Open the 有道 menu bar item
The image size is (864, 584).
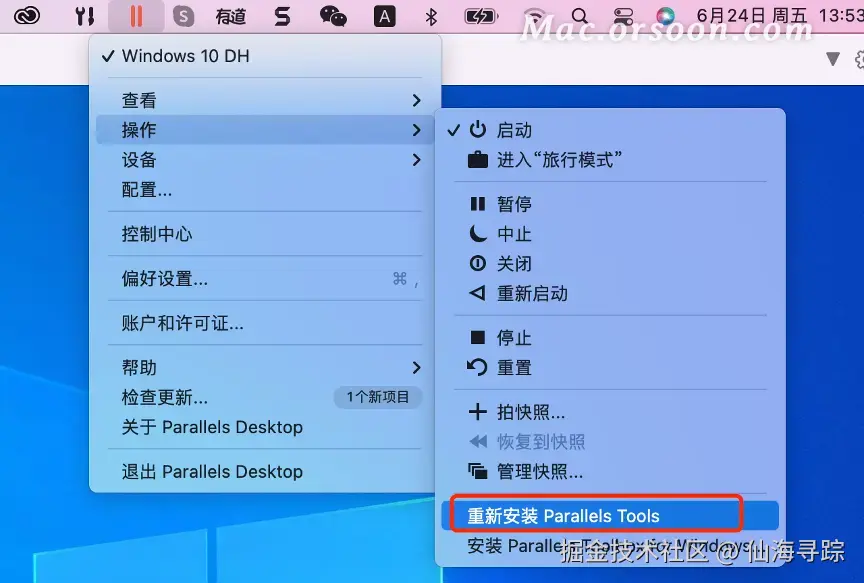(230, 17)
